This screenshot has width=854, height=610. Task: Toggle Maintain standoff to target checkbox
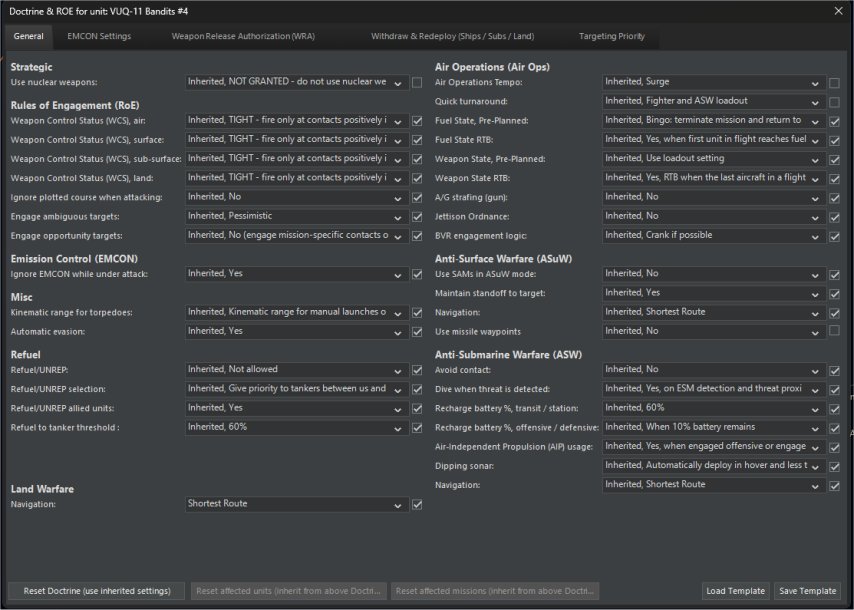(834, 294)
